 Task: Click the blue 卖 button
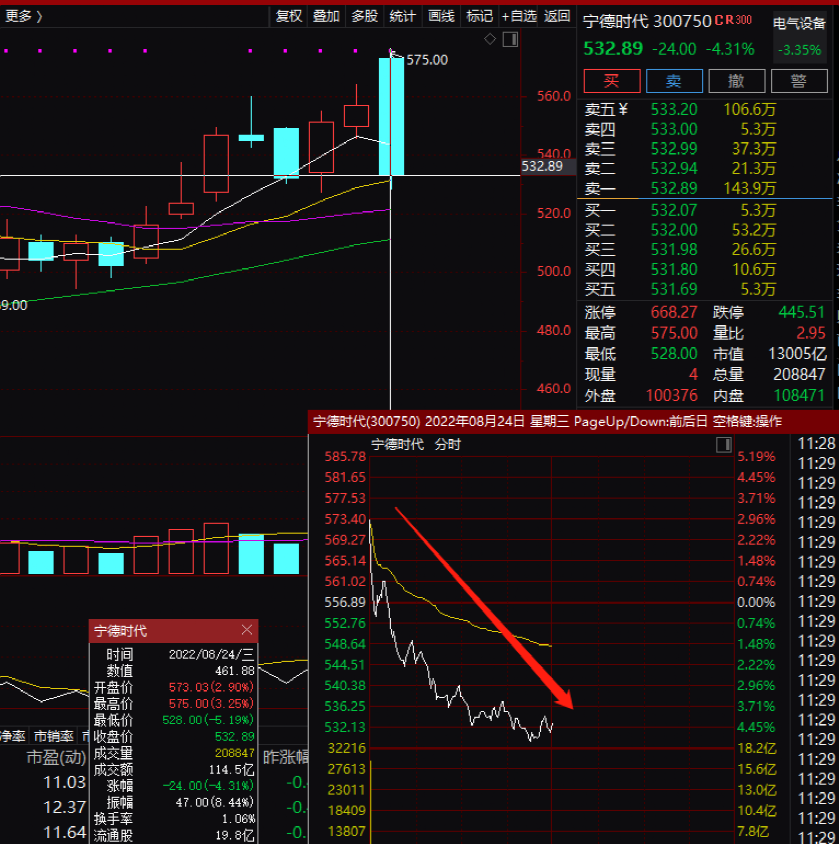click(674, 81)
